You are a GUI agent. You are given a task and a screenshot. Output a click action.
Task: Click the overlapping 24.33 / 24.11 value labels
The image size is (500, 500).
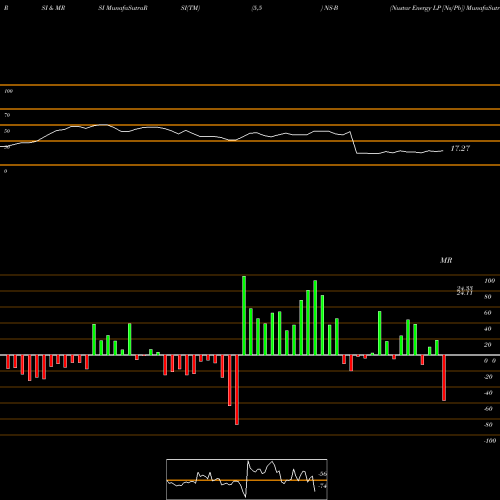465,291
